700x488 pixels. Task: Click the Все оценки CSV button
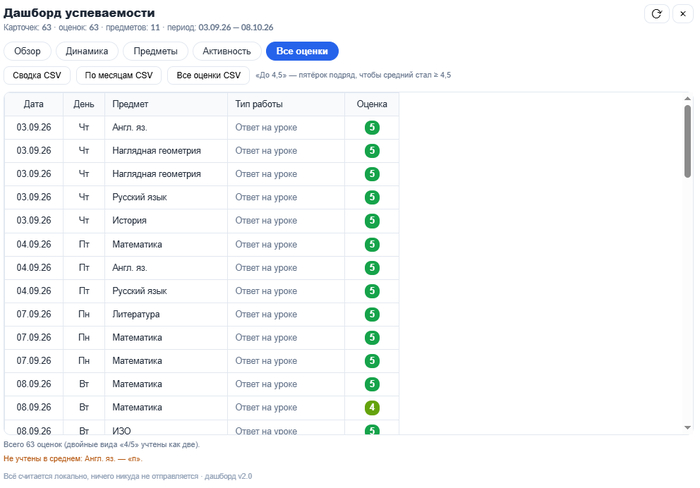(208, 75)
